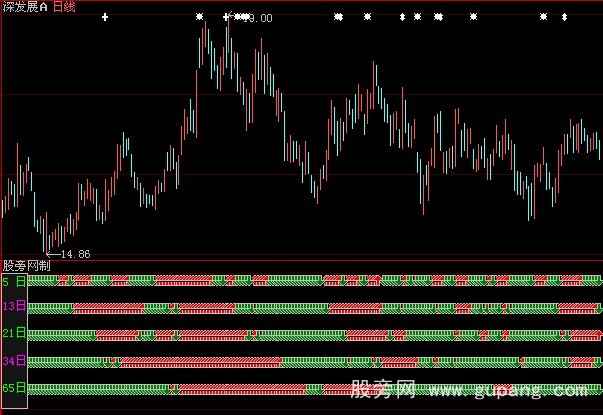603x415 pixels.
Task: Click the 21日 indicator row label
Action: click(x=14, y=333)
